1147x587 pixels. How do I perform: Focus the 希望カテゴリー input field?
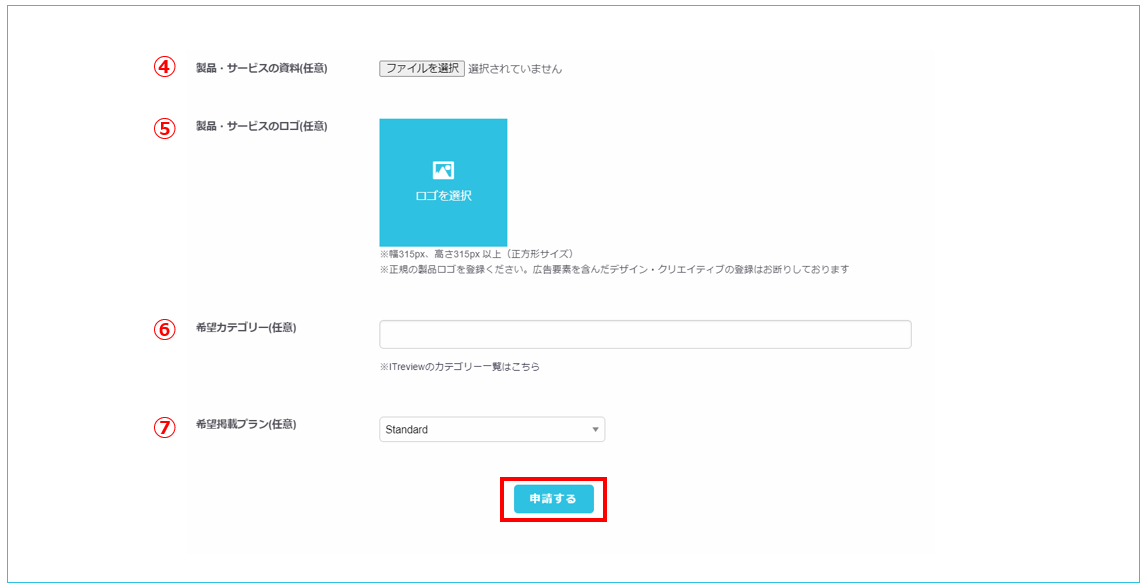[x=645, y=333]
